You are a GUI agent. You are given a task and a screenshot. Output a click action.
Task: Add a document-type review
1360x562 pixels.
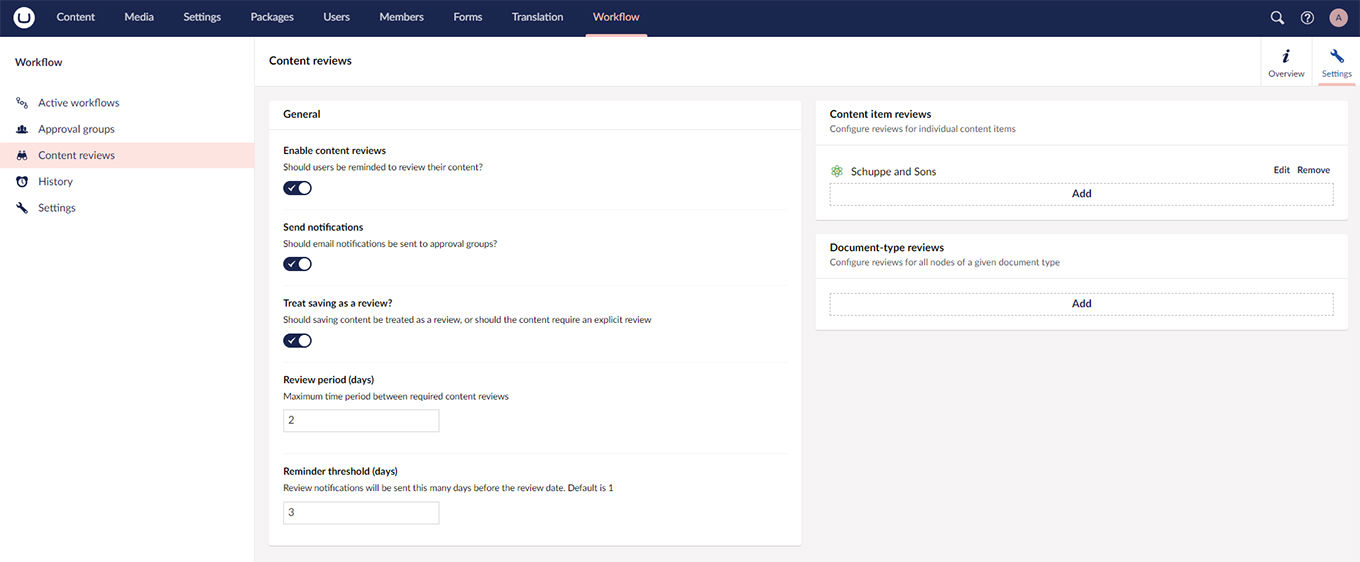coord(1082,304)
